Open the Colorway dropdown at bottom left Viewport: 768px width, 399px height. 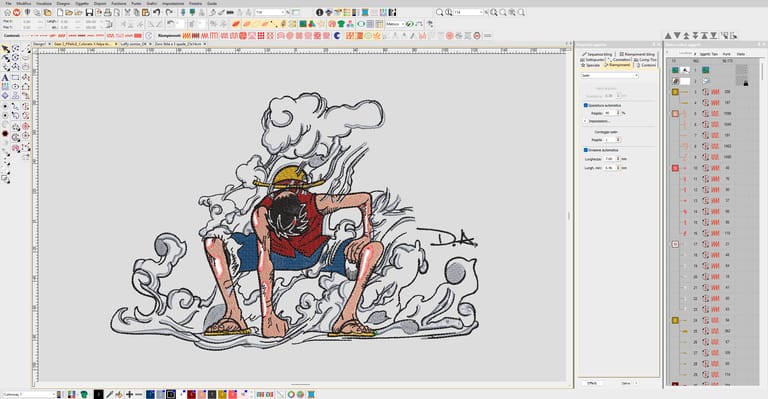pos(28,394)
